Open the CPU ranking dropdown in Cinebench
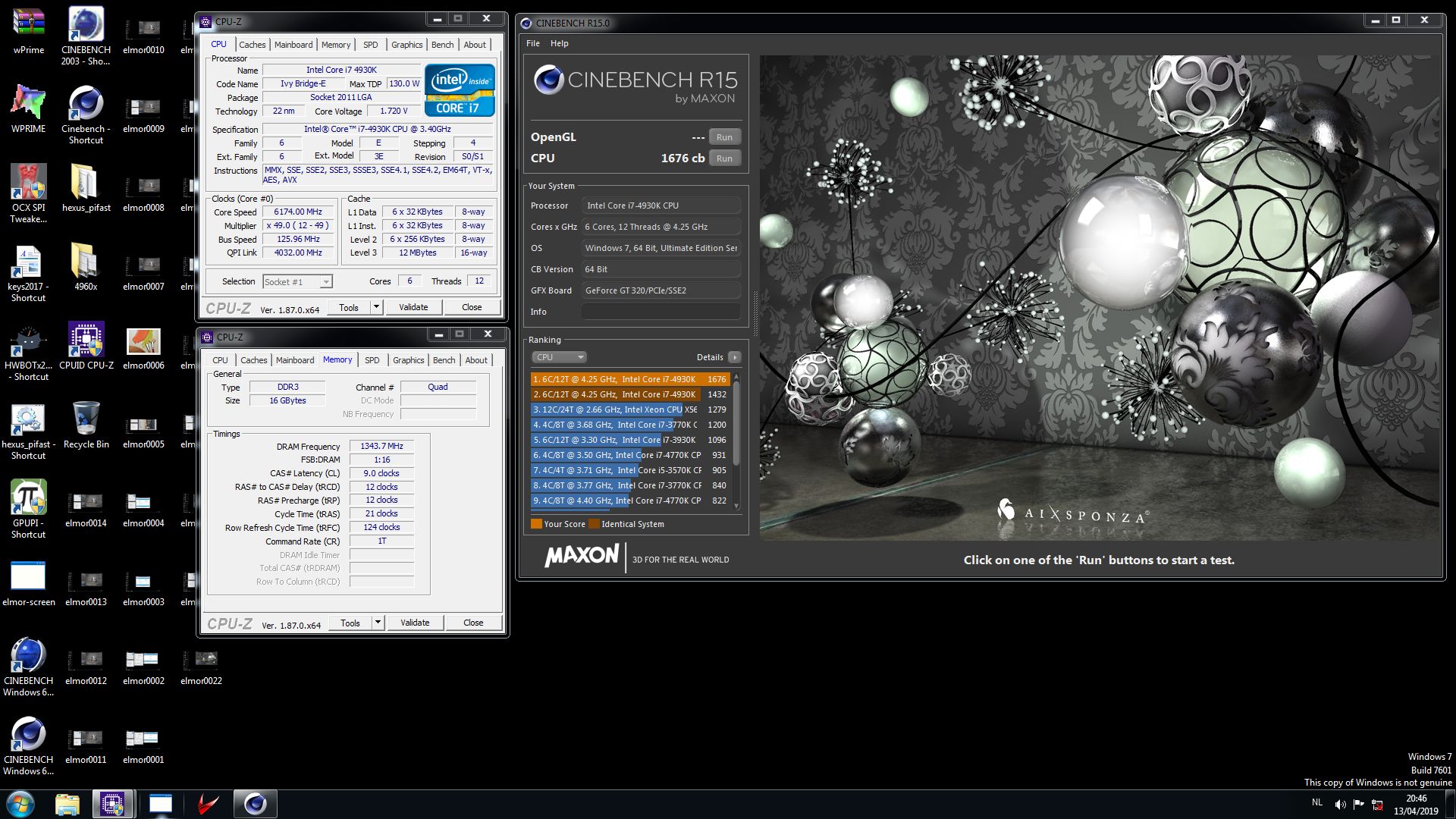 tap(560, 357)
